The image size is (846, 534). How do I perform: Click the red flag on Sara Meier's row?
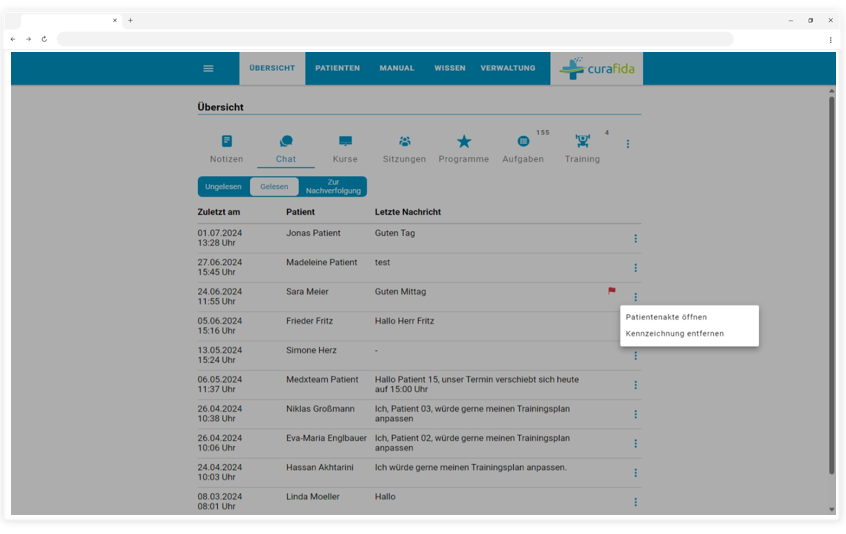click(612, 291)
